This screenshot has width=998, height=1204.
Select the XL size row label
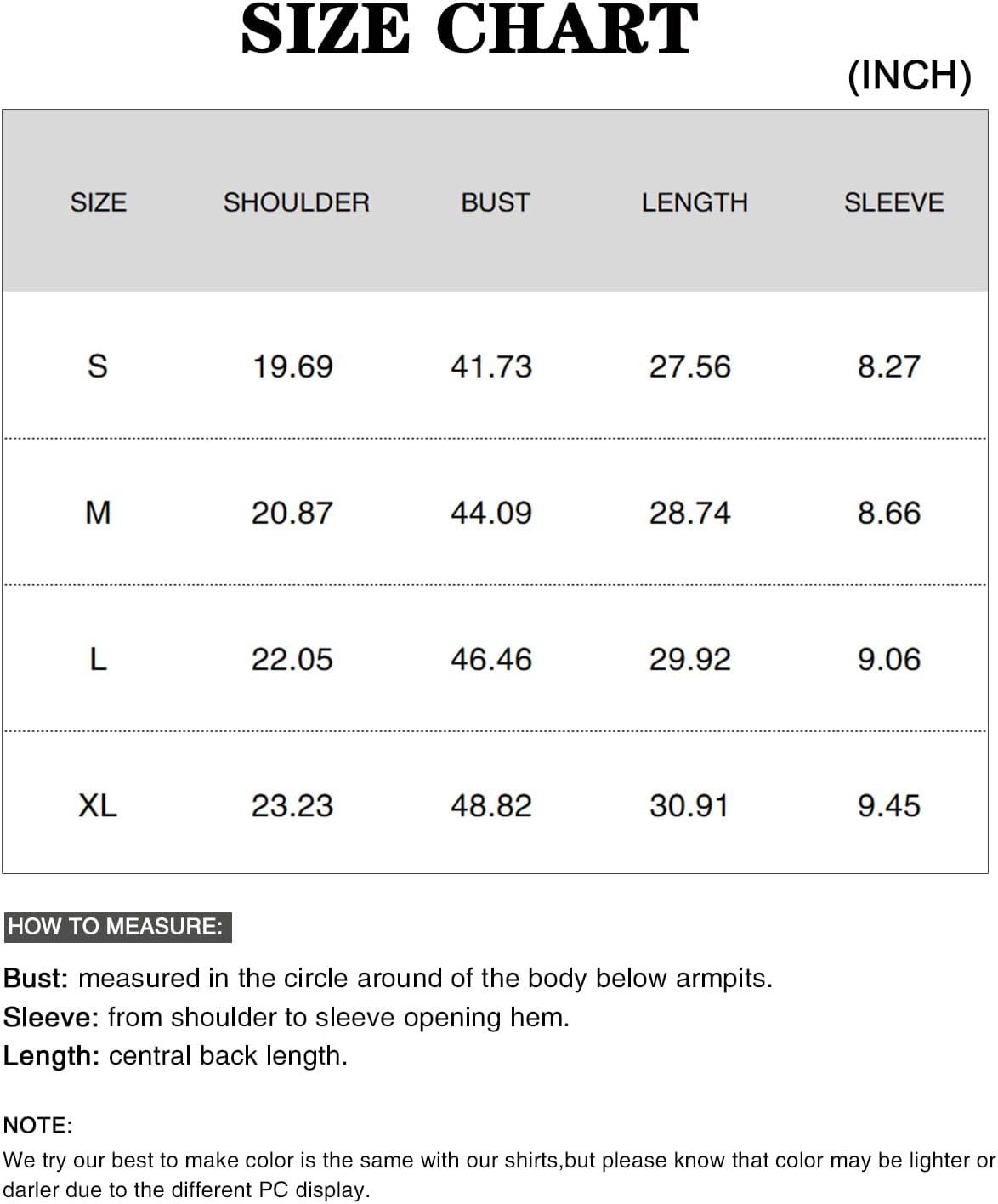click(x=98, y=805)
